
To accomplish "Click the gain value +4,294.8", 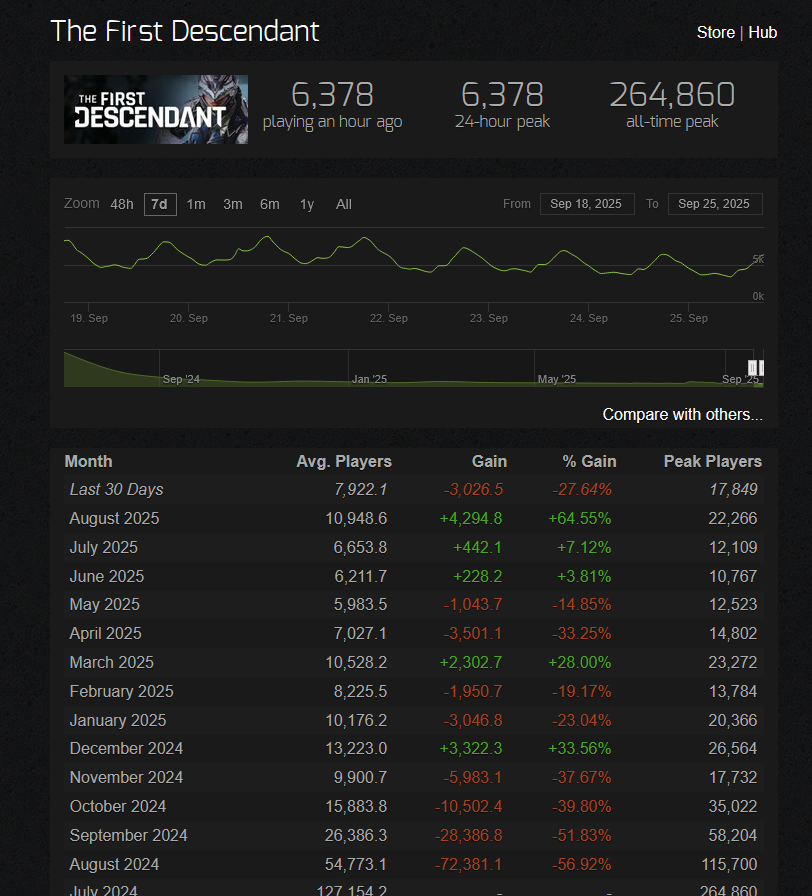I will pyautogui.click(x=470, y=518).
